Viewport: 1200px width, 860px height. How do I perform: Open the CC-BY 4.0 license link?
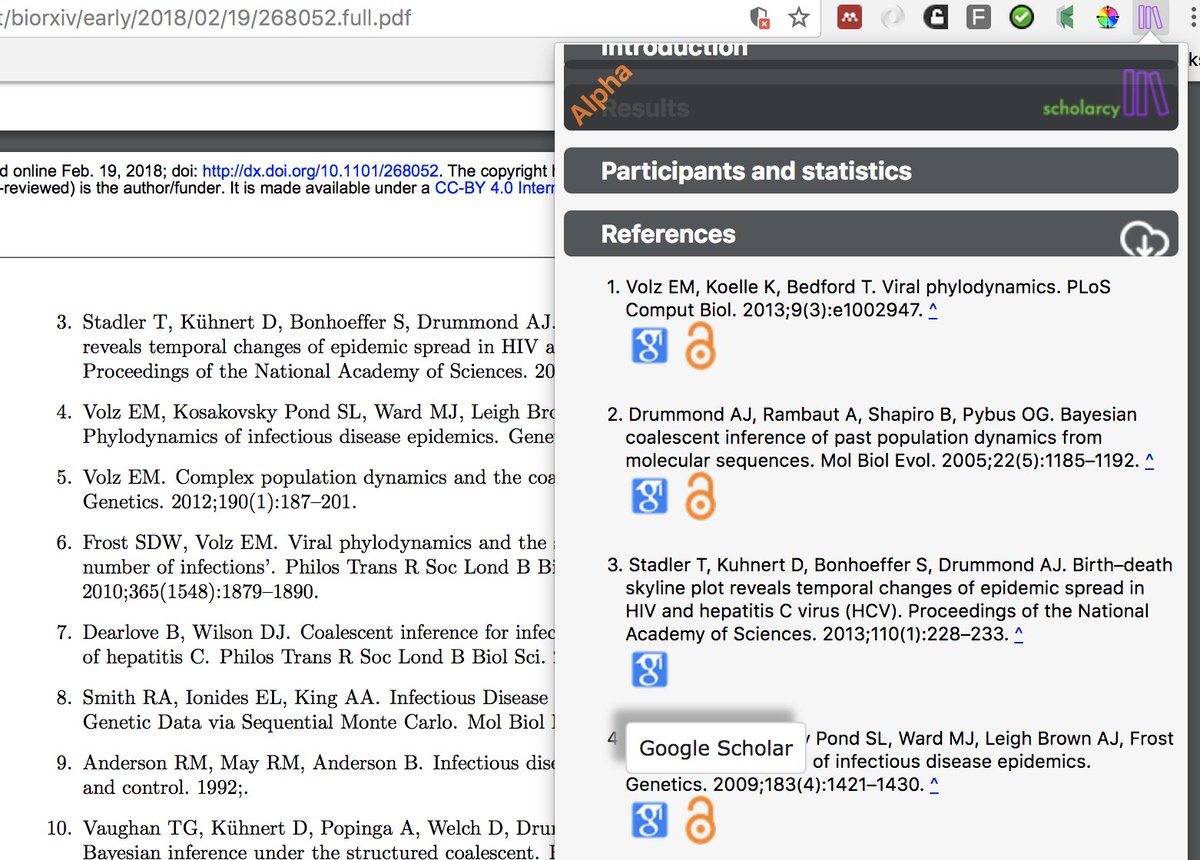(494, 188)
